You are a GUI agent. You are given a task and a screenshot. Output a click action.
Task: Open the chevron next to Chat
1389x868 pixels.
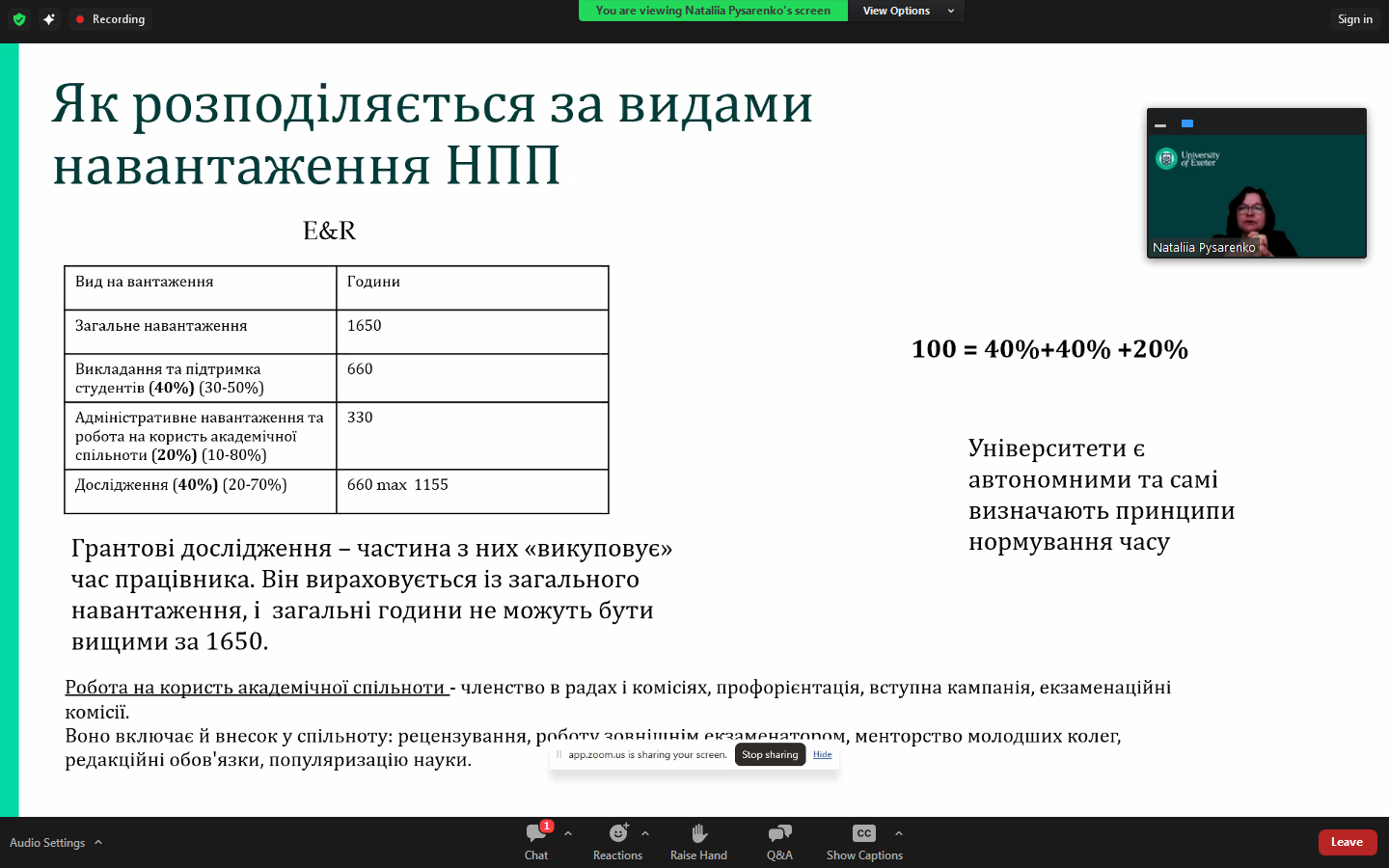(568, 833)
